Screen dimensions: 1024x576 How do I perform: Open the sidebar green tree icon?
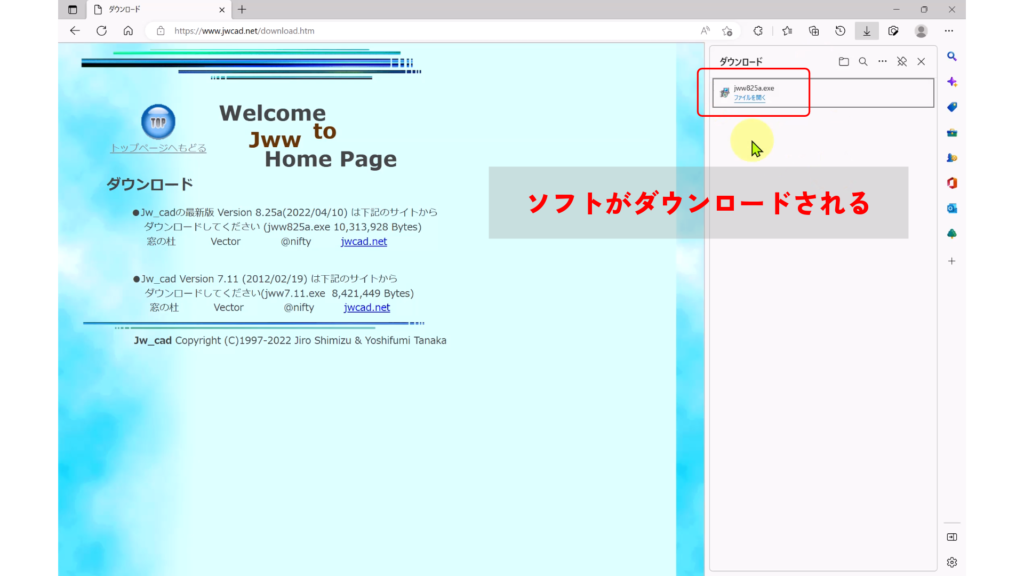pos(952,234)
